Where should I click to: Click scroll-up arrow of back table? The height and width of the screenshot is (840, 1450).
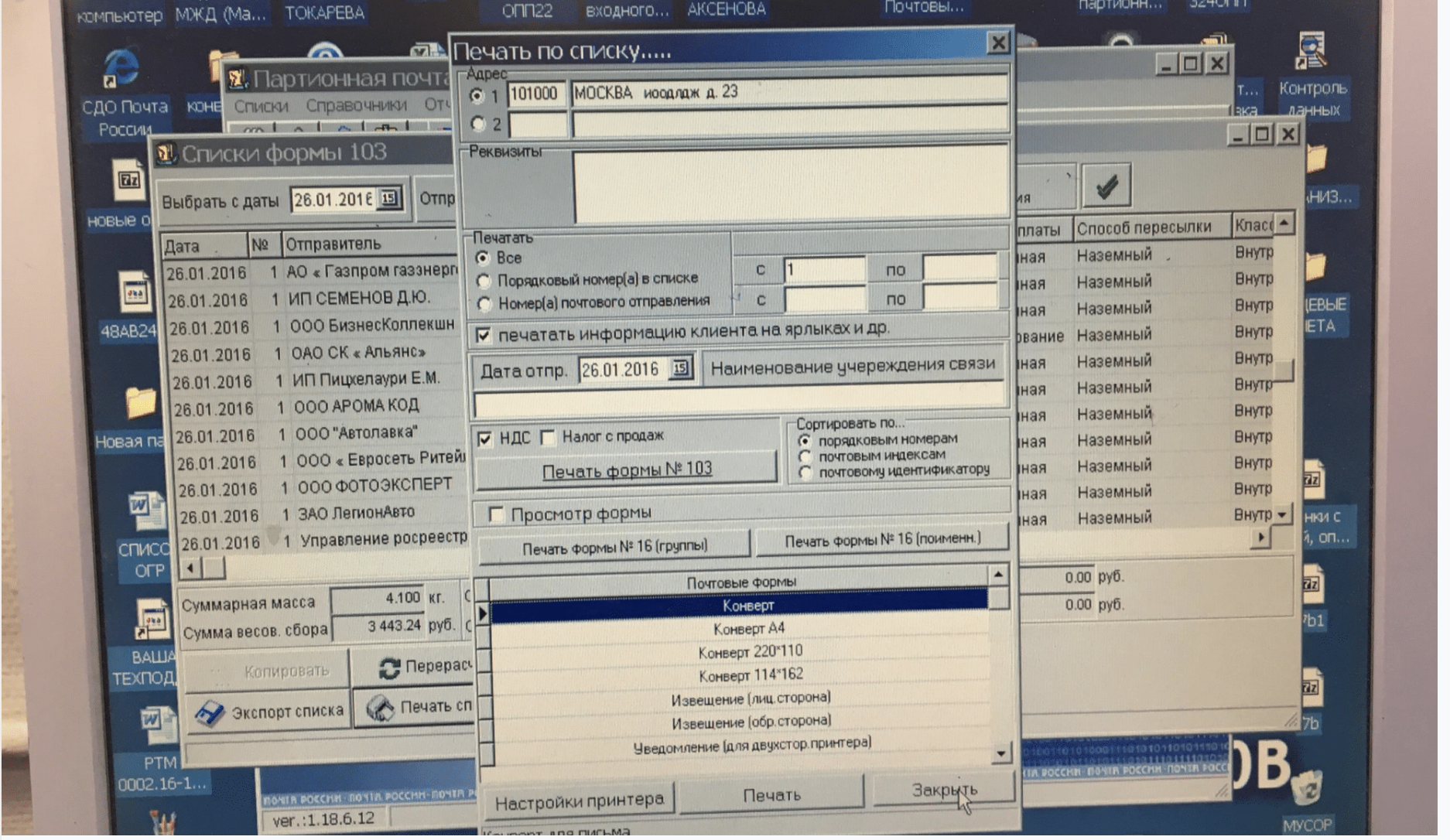(x=1284, y=224)
